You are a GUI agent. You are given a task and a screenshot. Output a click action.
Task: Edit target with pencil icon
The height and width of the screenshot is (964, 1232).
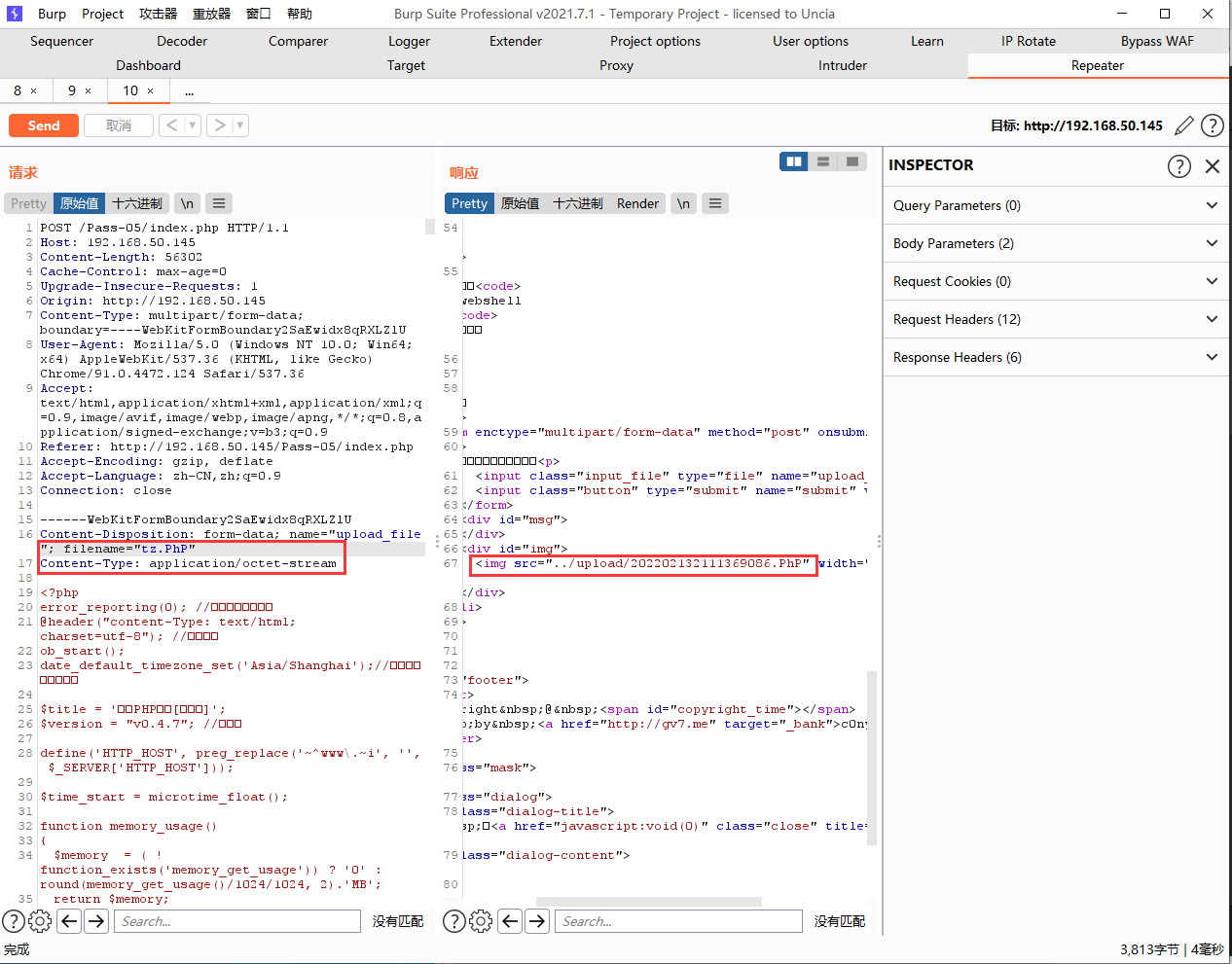1184,125
